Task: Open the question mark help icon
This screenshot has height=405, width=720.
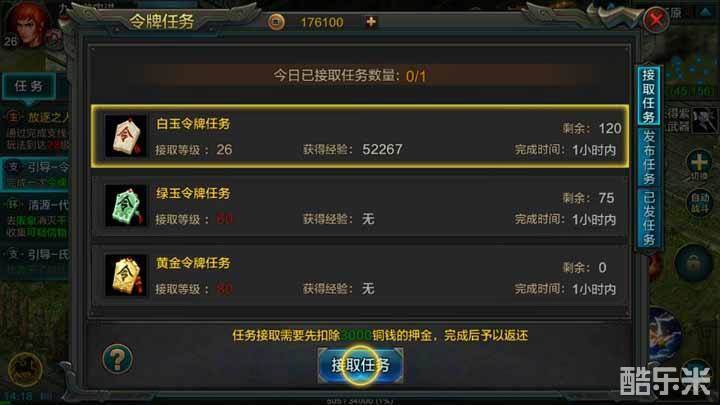Action: click(117, 359)
